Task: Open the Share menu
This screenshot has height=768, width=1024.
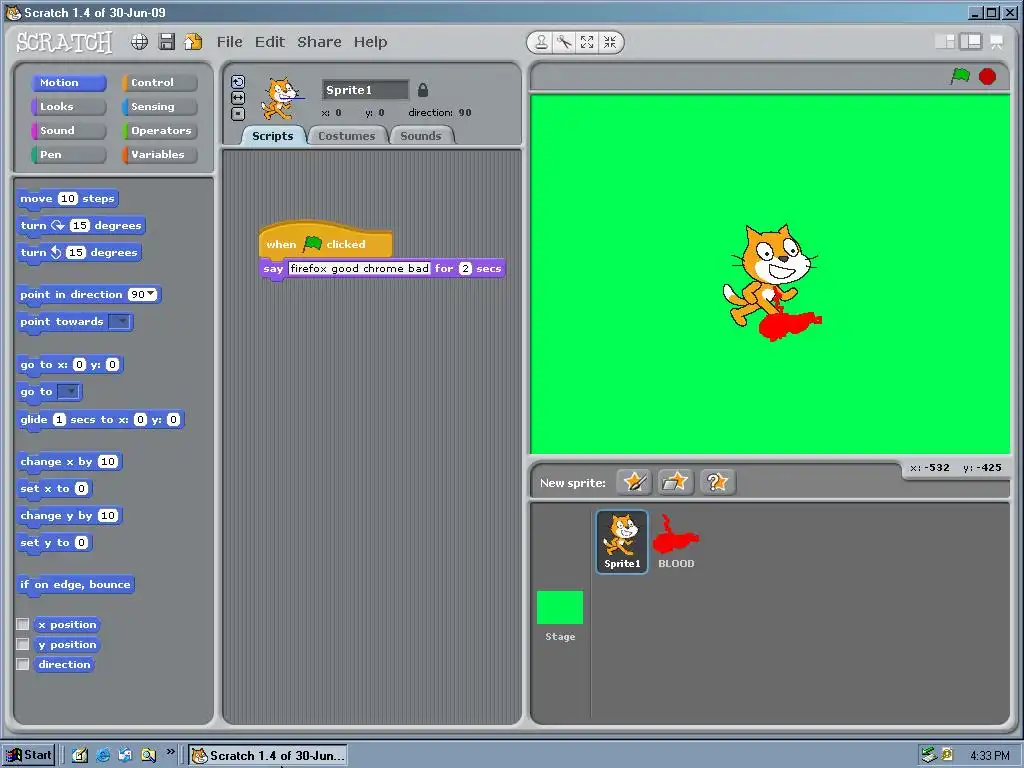Action: (x=319, y=42)
